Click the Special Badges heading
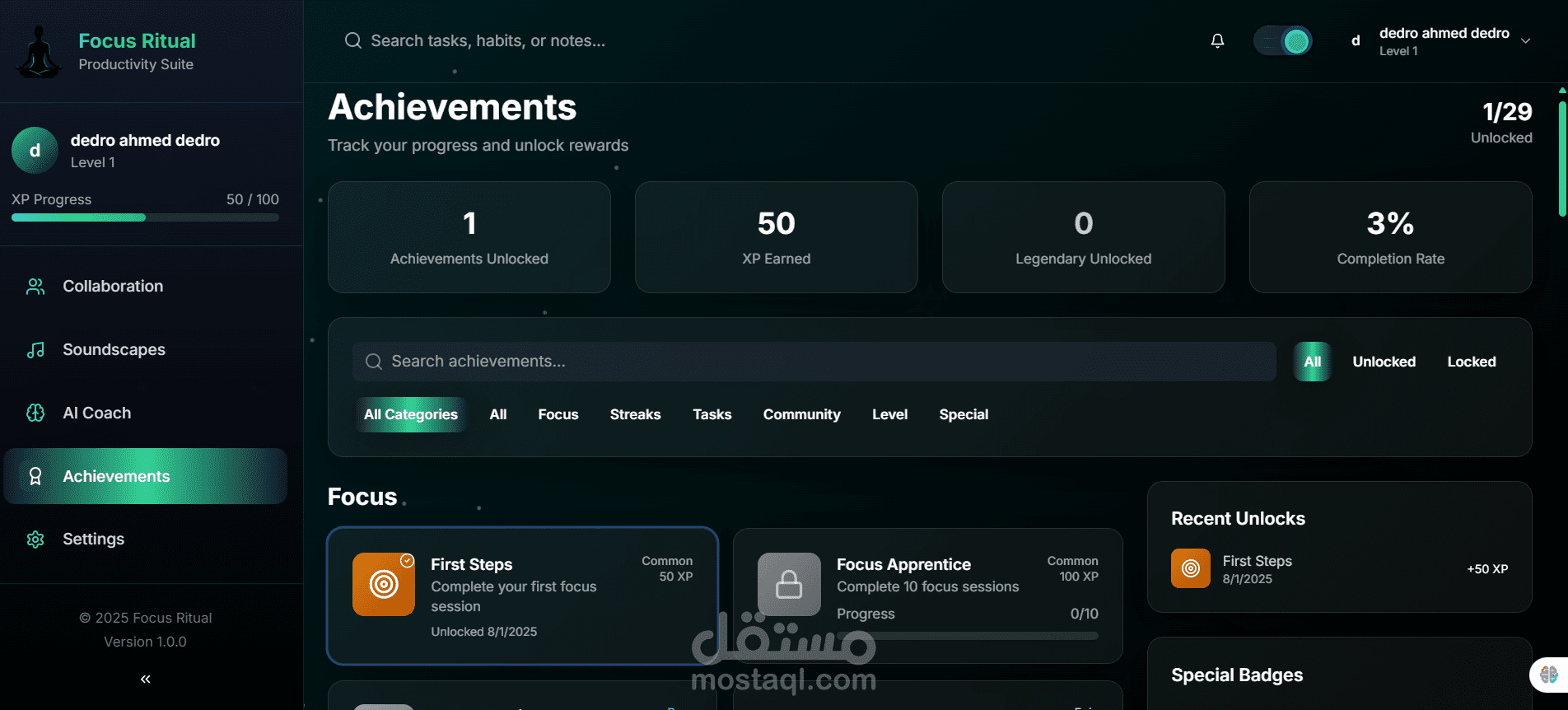This screenshot has height=710, width=1568. point(1237,675)
